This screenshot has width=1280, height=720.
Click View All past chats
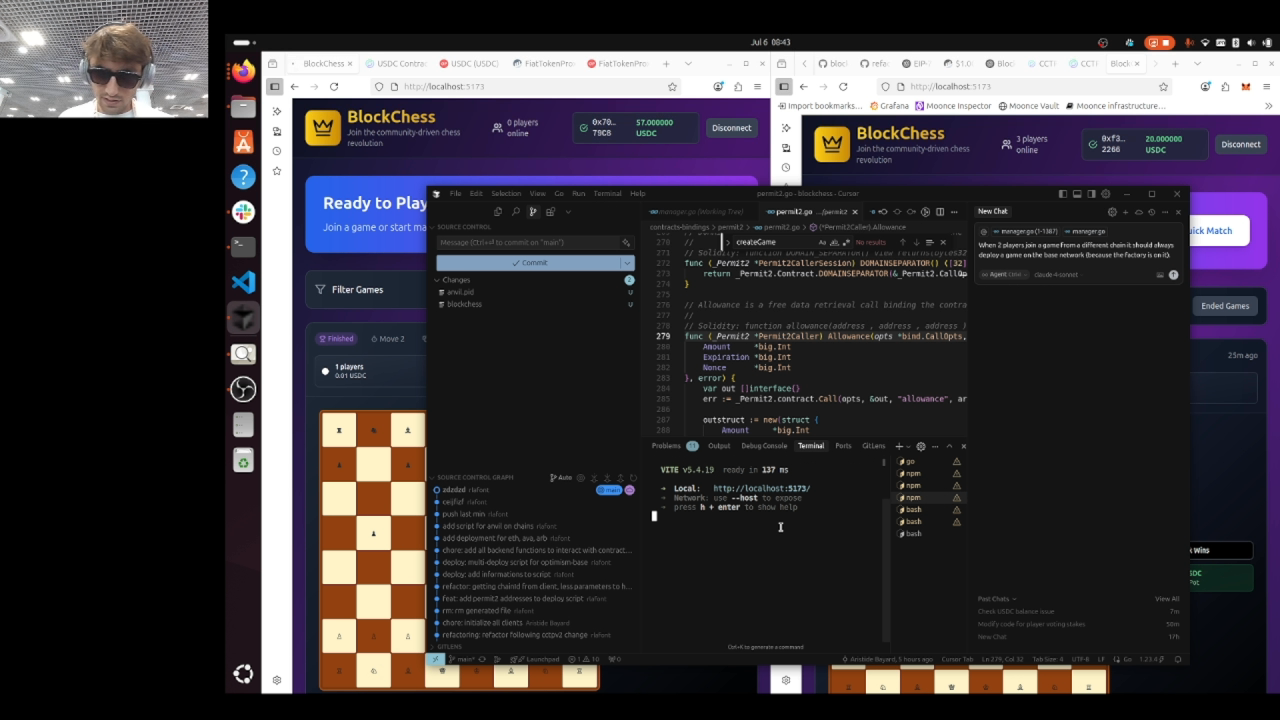[x=1167, y=599]
